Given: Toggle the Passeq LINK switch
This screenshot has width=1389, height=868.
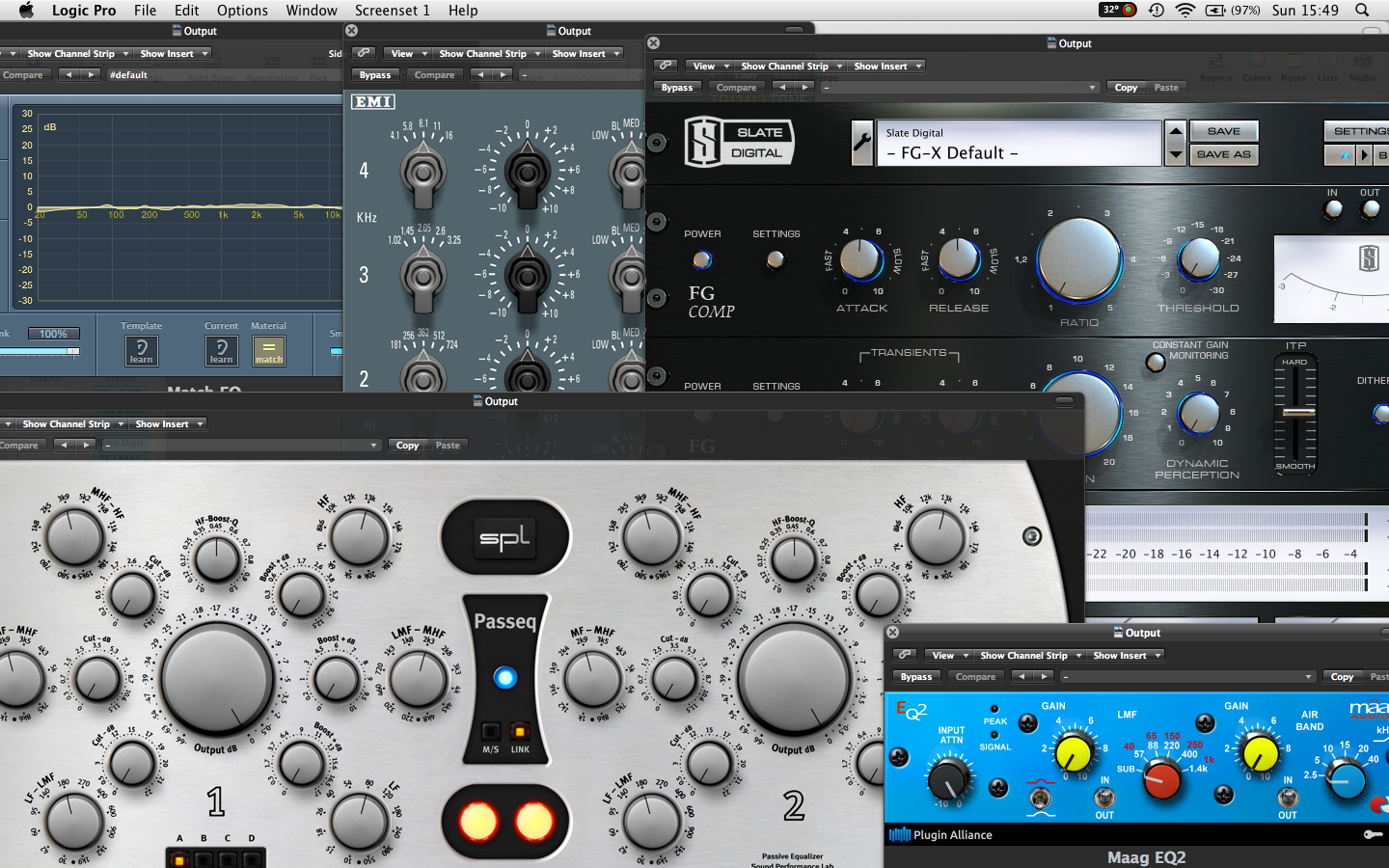Looking at the screenshot, I should pos(520,732).
